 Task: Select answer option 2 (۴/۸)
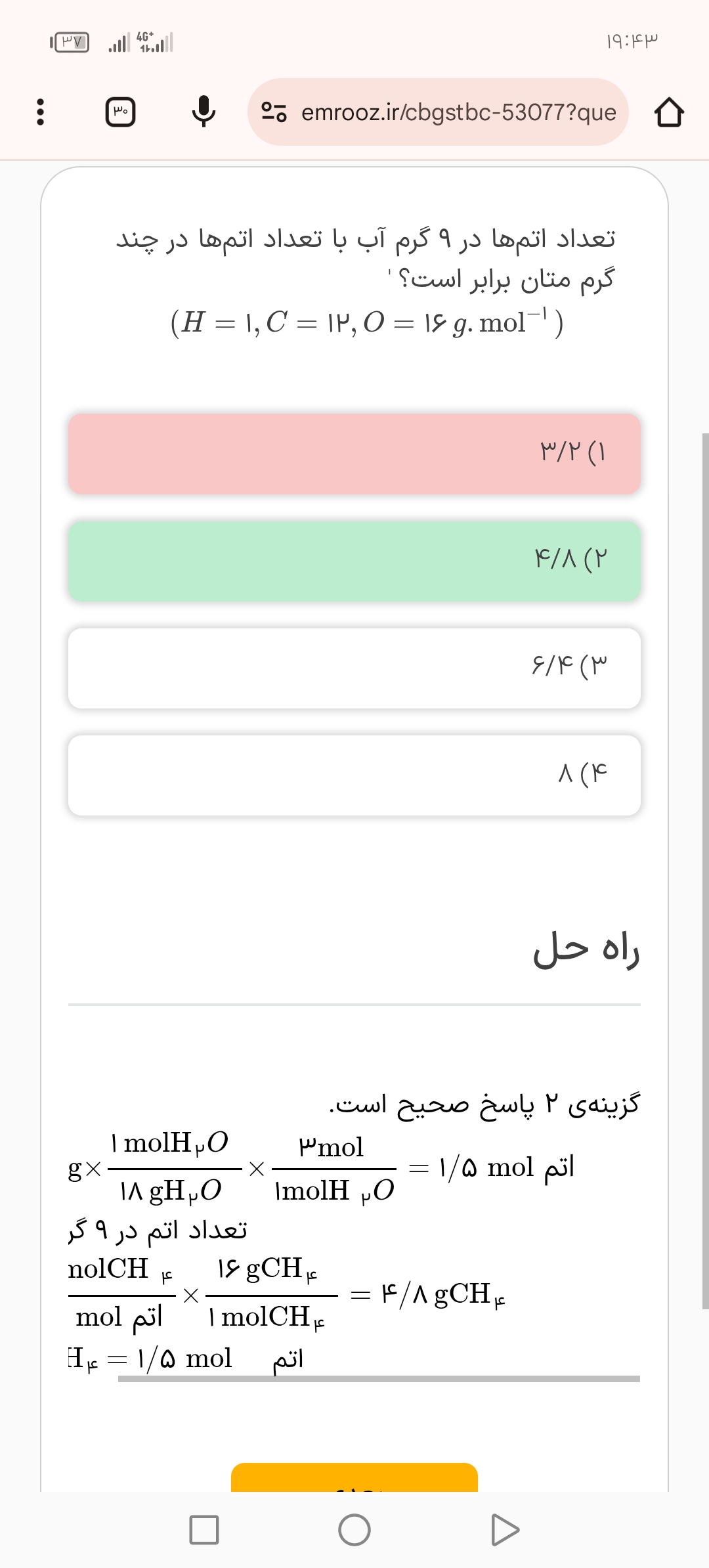point(354,561)
